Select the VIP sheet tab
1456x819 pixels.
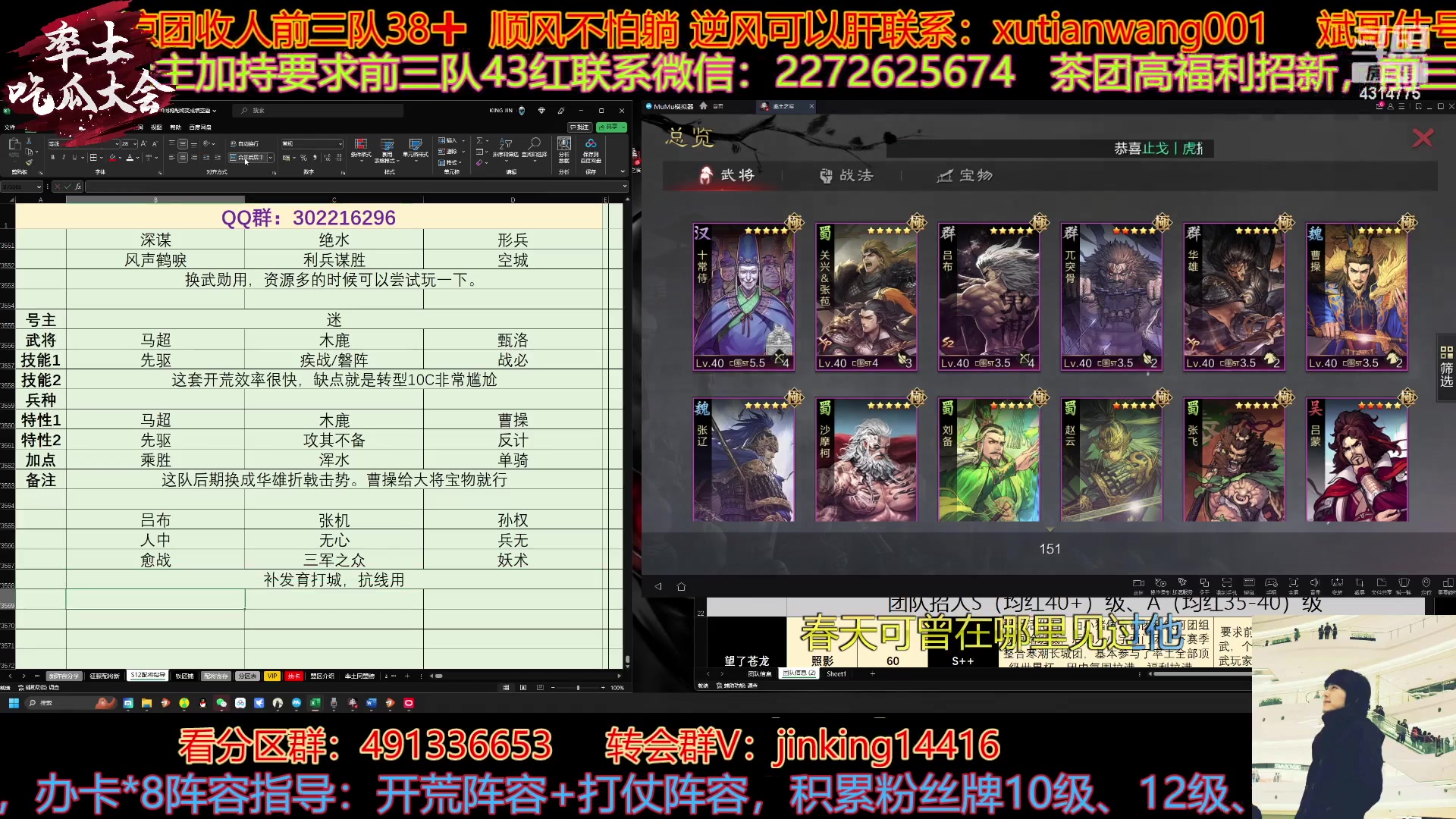(272, 676)
